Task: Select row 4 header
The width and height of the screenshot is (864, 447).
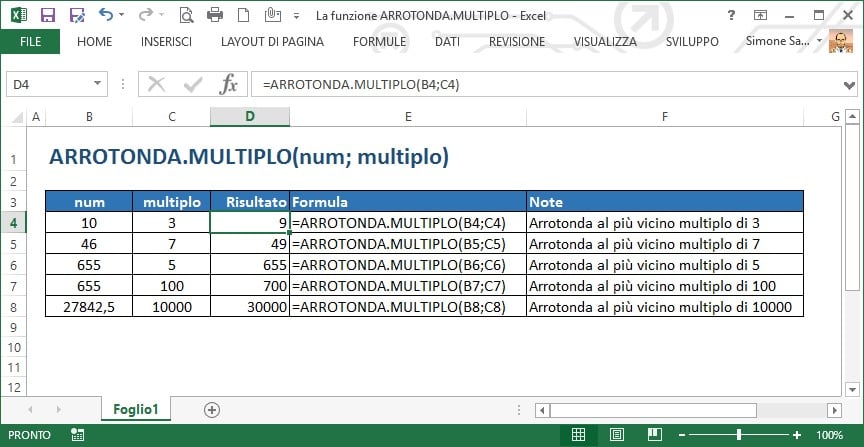Action: 14,223
